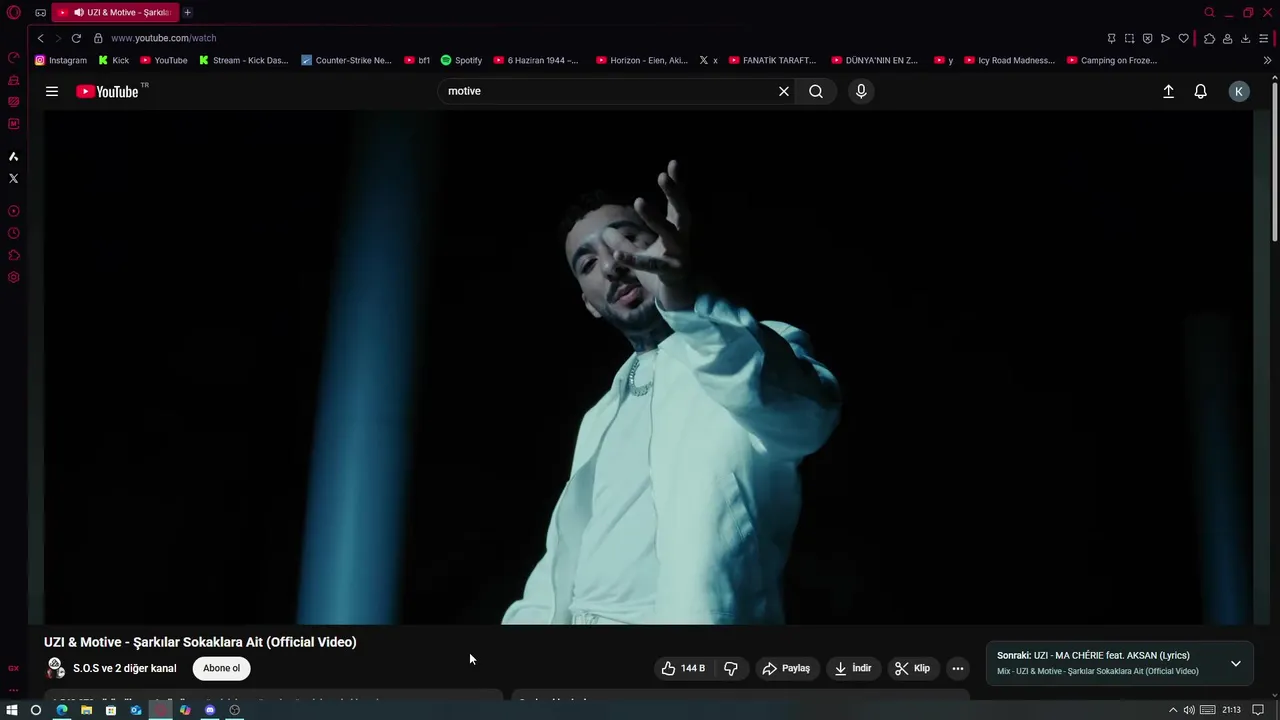
Task: Open Counter-Strike bookmark
Action: pyautogui.click(x=346, y=60)
